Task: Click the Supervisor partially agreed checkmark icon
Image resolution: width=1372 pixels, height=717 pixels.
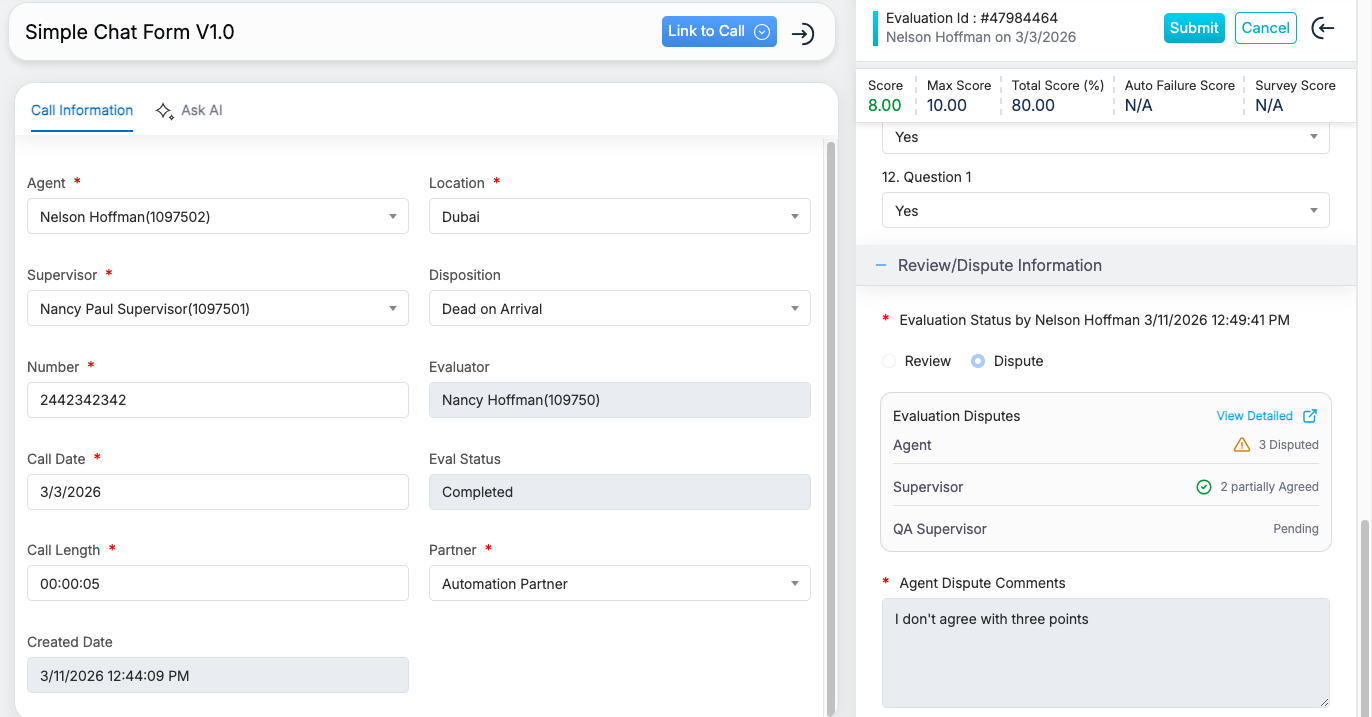Action: tap(1204, 487)
